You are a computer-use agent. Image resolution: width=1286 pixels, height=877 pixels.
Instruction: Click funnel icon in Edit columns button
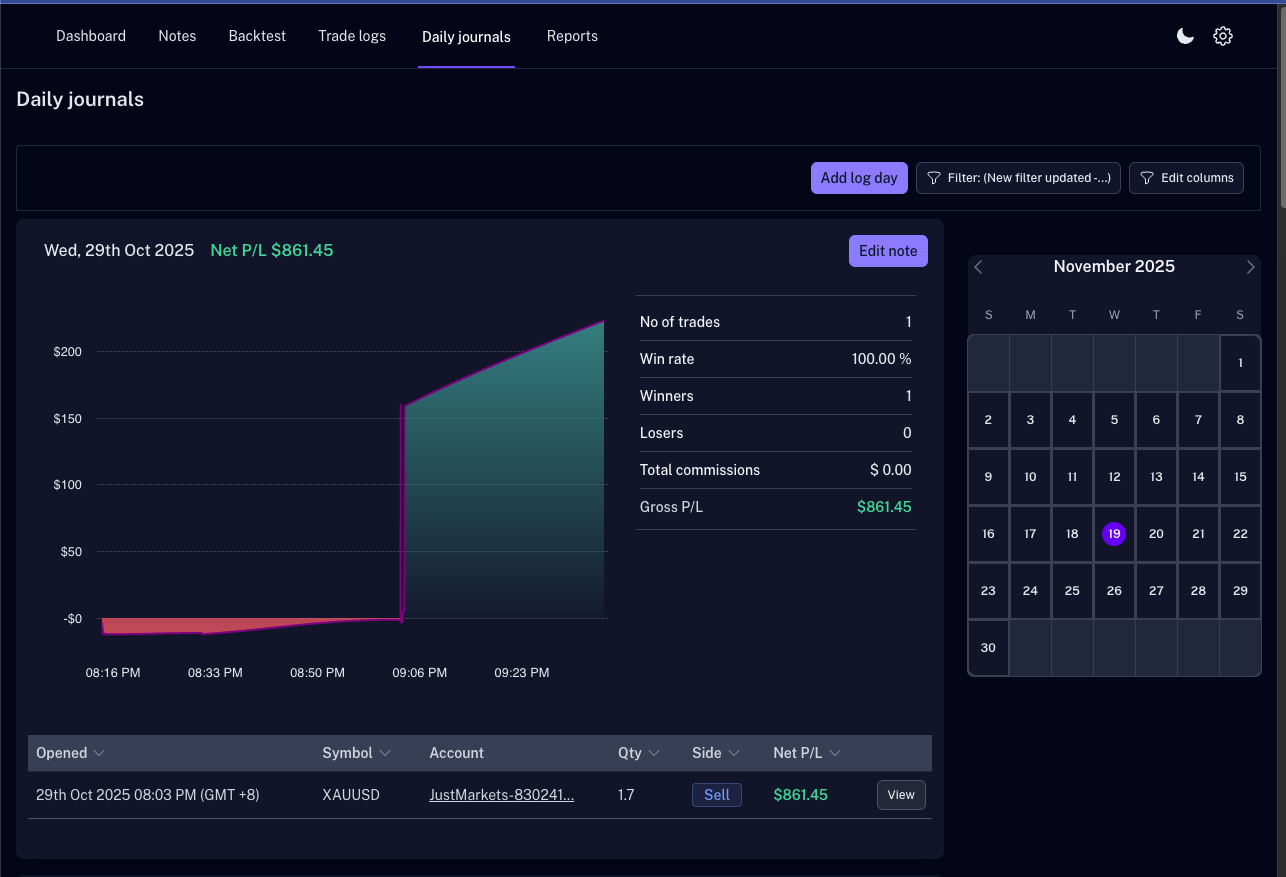tap(1147, 178)
